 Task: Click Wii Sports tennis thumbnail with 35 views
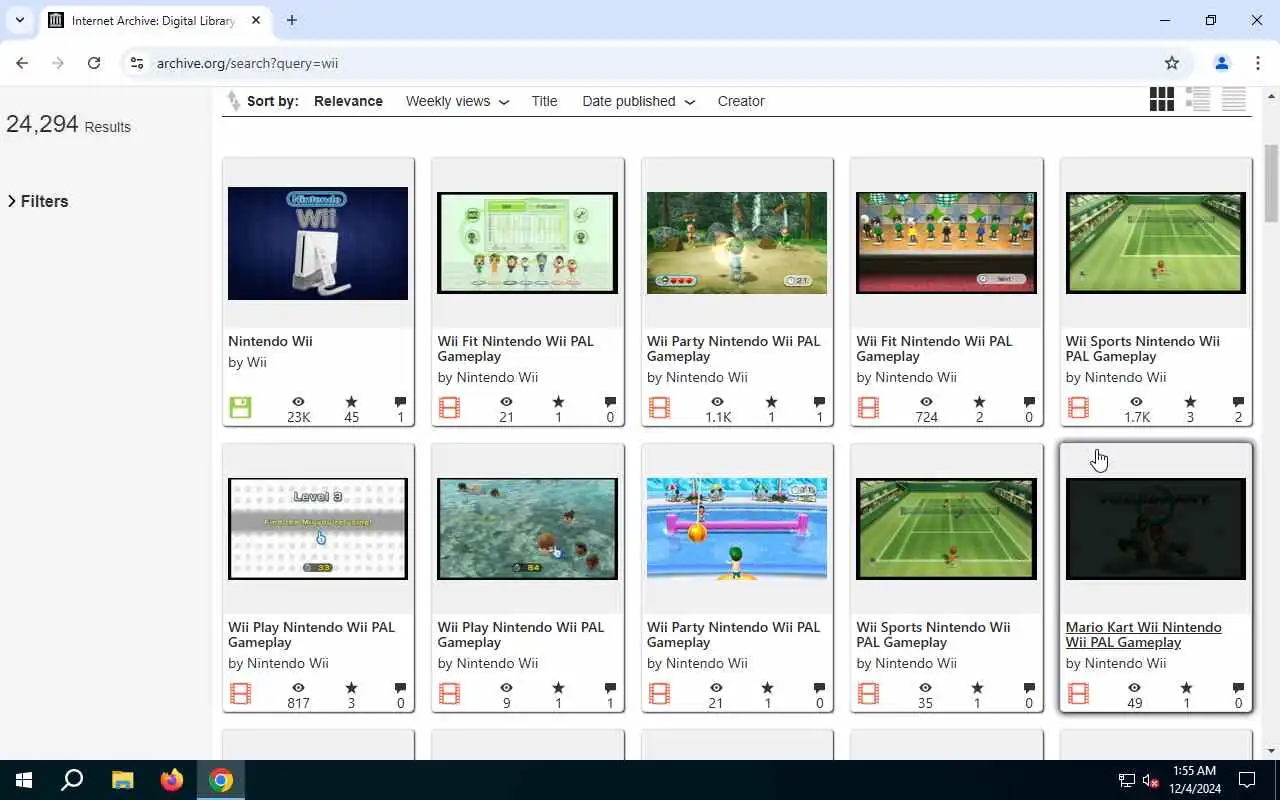tap(946, 529)
